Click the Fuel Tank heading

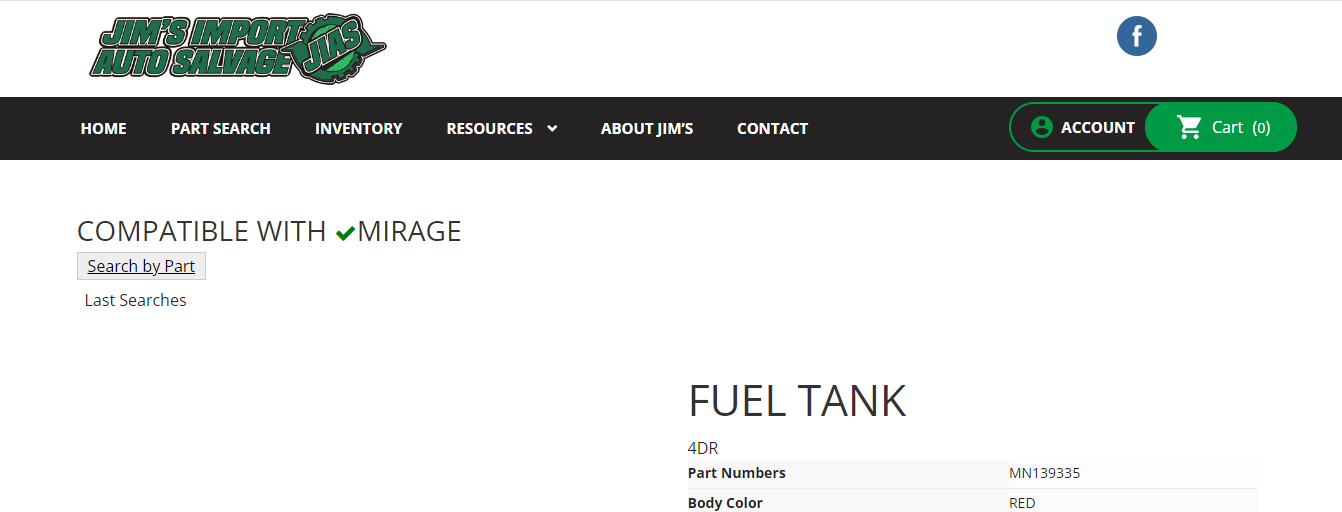pyautogui.click(x=796, y=401)
